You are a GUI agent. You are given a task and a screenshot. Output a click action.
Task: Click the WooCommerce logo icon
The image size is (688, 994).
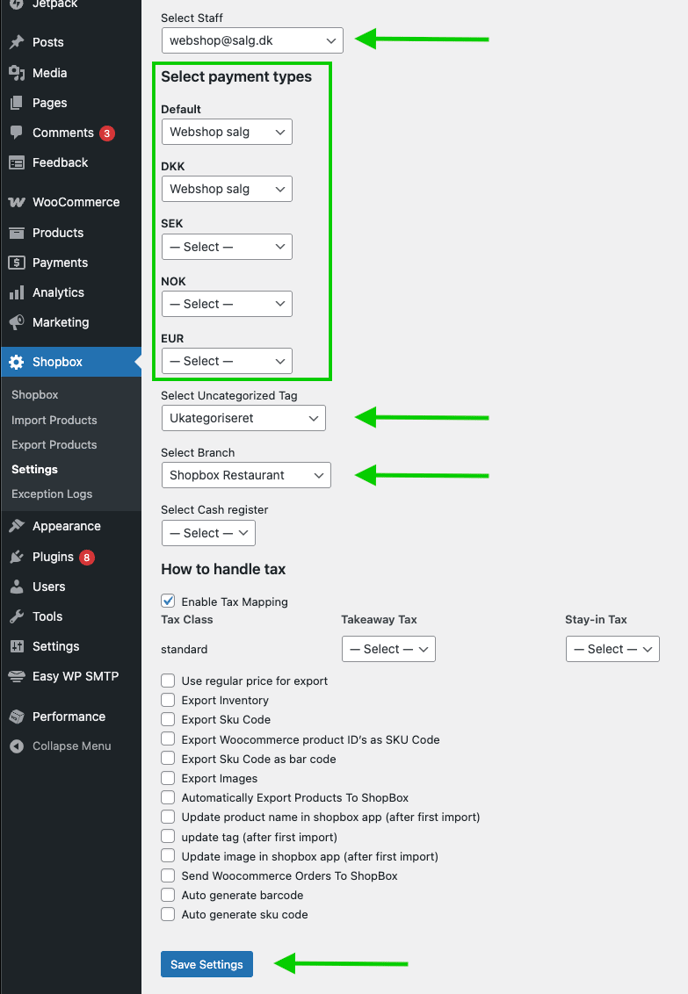[x=16, y=202]
